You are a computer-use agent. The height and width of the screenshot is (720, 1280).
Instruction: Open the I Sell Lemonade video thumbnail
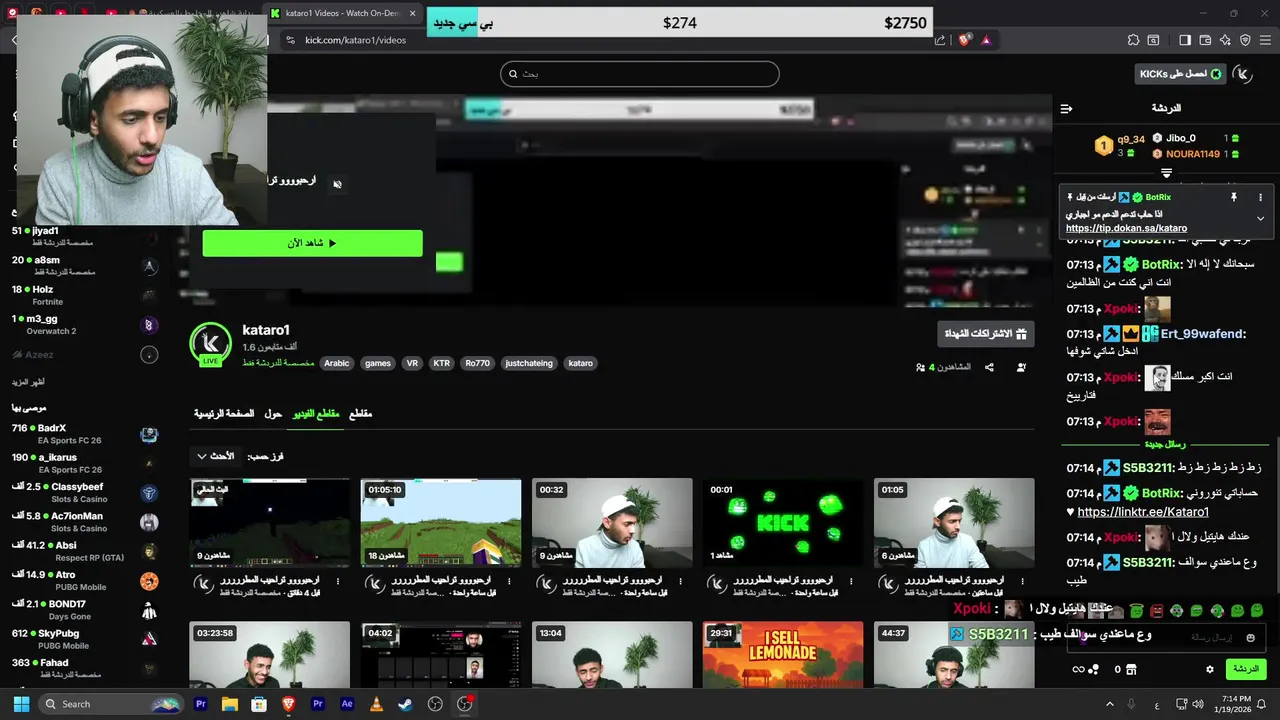(783, 654)
